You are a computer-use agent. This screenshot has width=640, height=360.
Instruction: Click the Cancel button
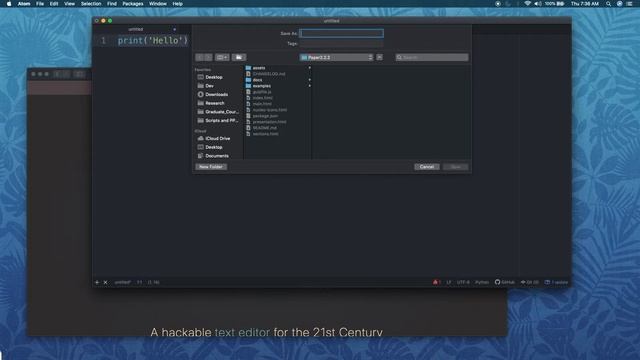tap(427, 167)
